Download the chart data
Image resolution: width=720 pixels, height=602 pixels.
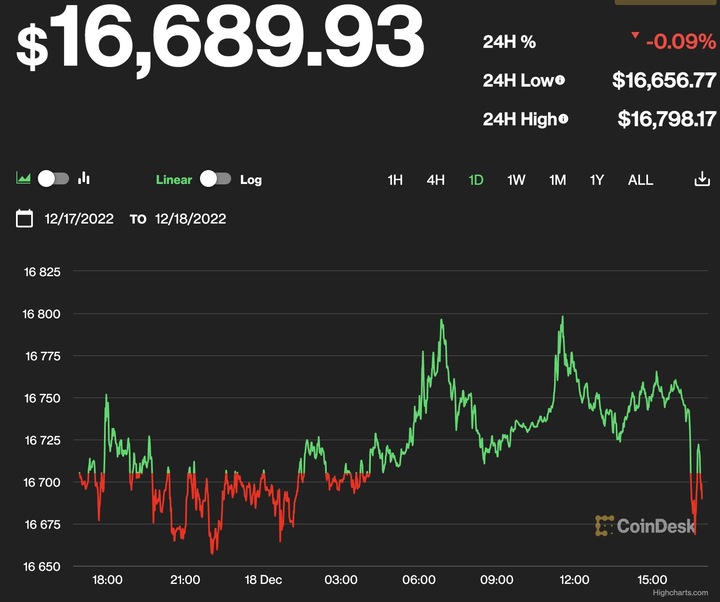click(x=702, y=179)
